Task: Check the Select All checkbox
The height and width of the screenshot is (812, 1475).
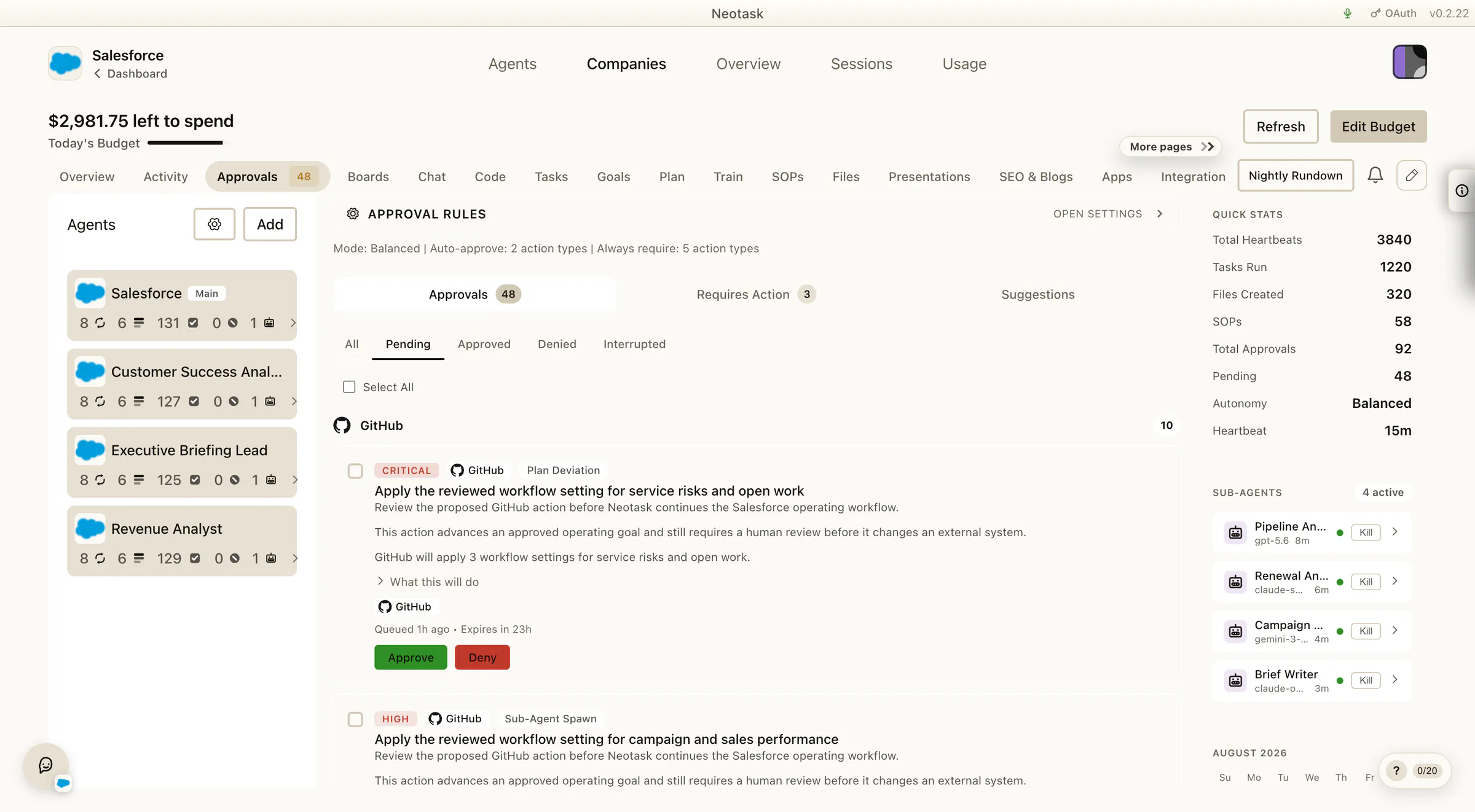Action: click(349, 387)
